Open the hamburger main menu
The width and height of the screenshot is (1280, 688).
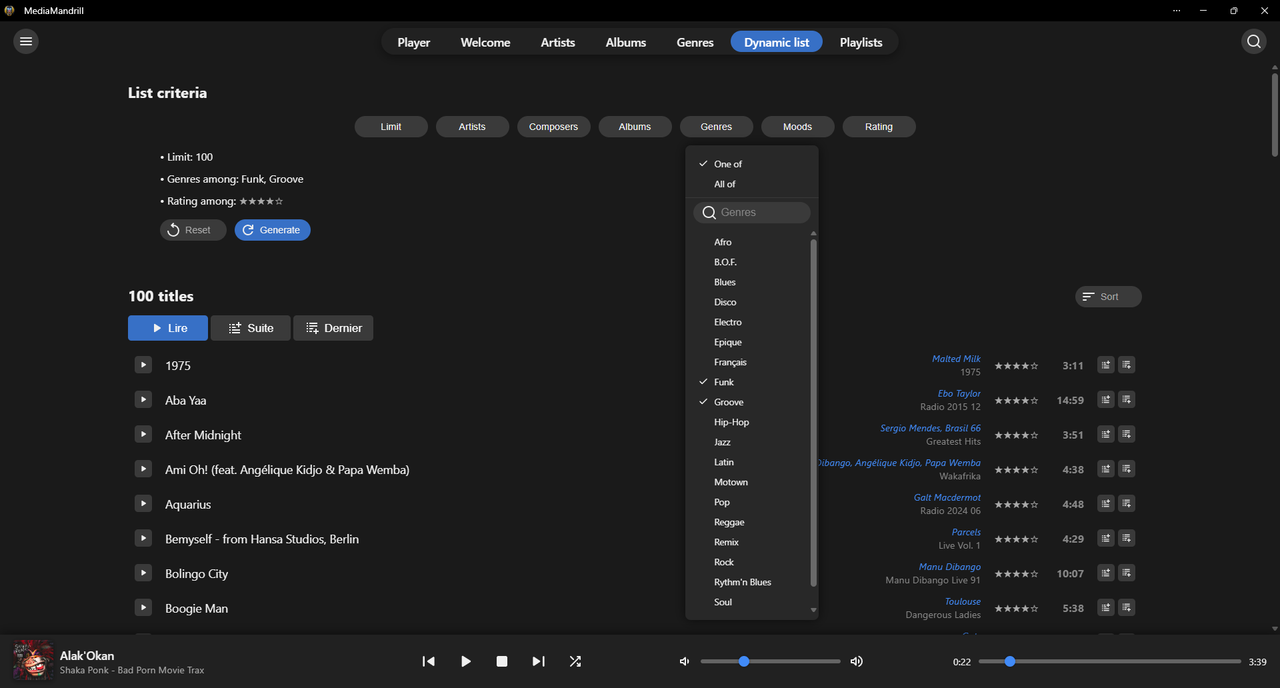[x=26, y=41]
